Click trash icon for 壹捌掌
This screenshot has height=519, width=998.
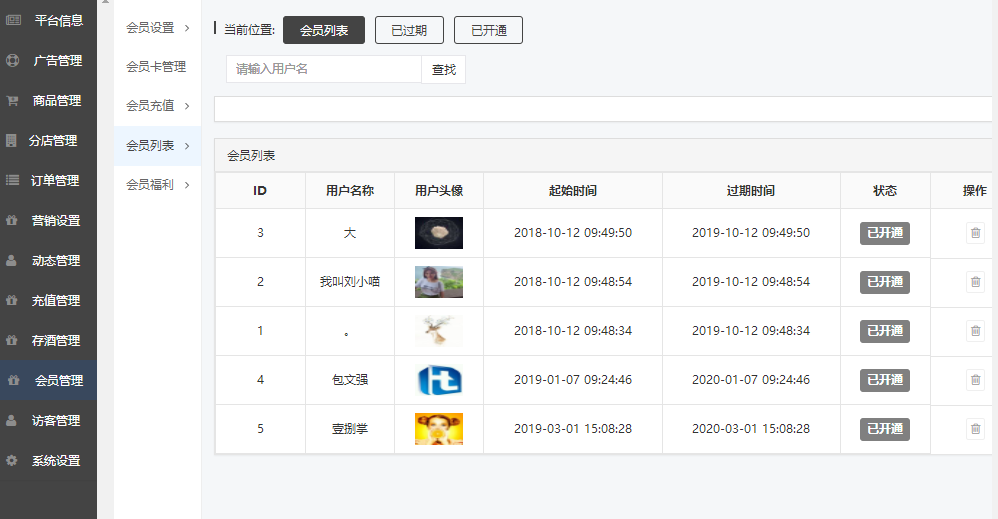click(975, 429)
